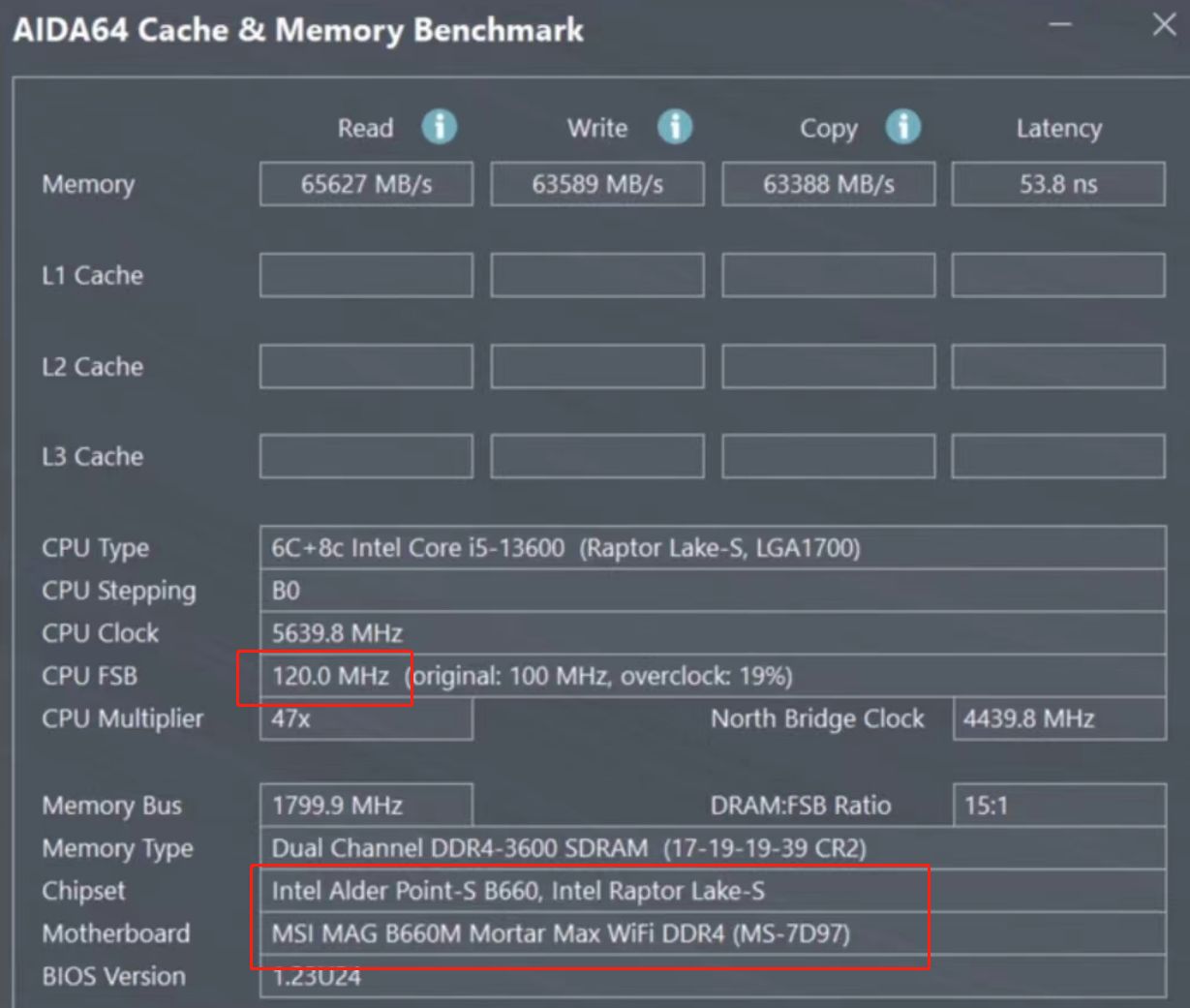Click the DRAM:FSB Ratio 15:1 field
This screenshot has width=1190, height=1008.
[x=1057, y=805]
